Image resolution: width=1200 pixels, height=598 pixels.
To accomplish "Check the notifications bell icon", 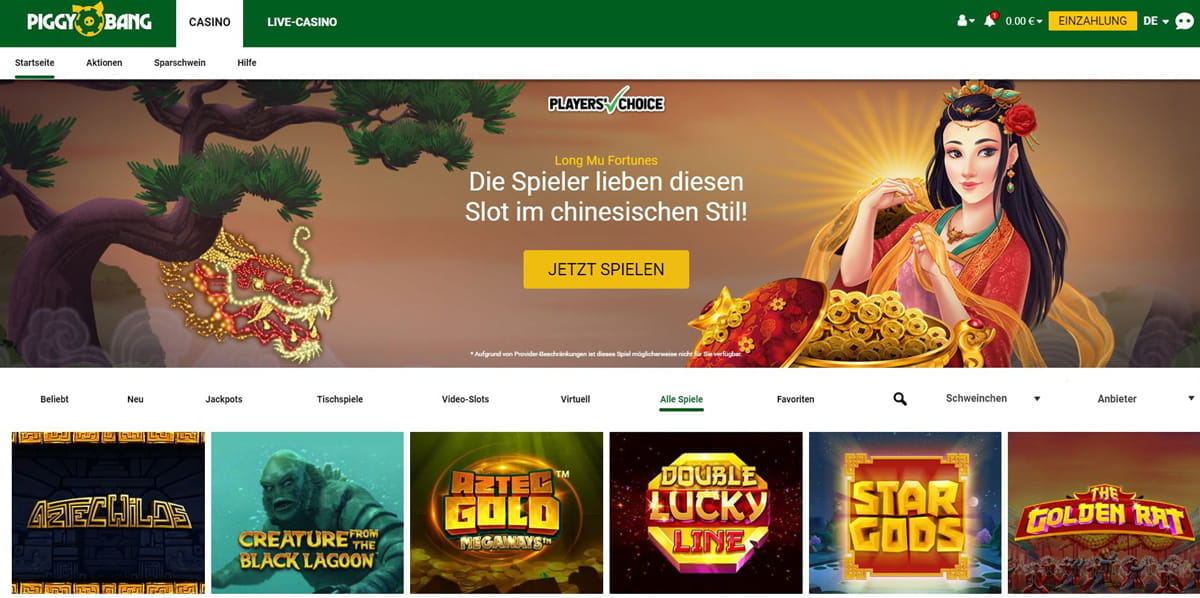I will [x=990, y=20].
